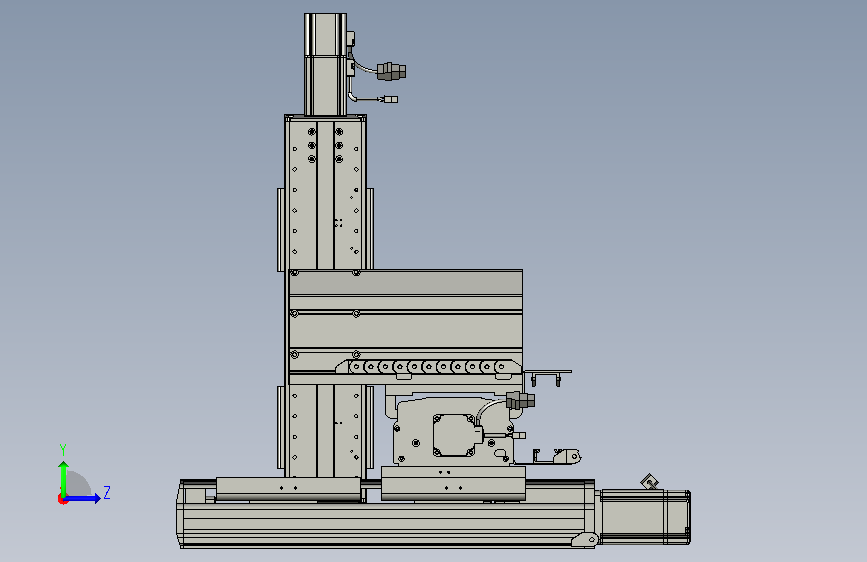Click the blue Z axis arrow of triad
867x562 pixels.
83,499
